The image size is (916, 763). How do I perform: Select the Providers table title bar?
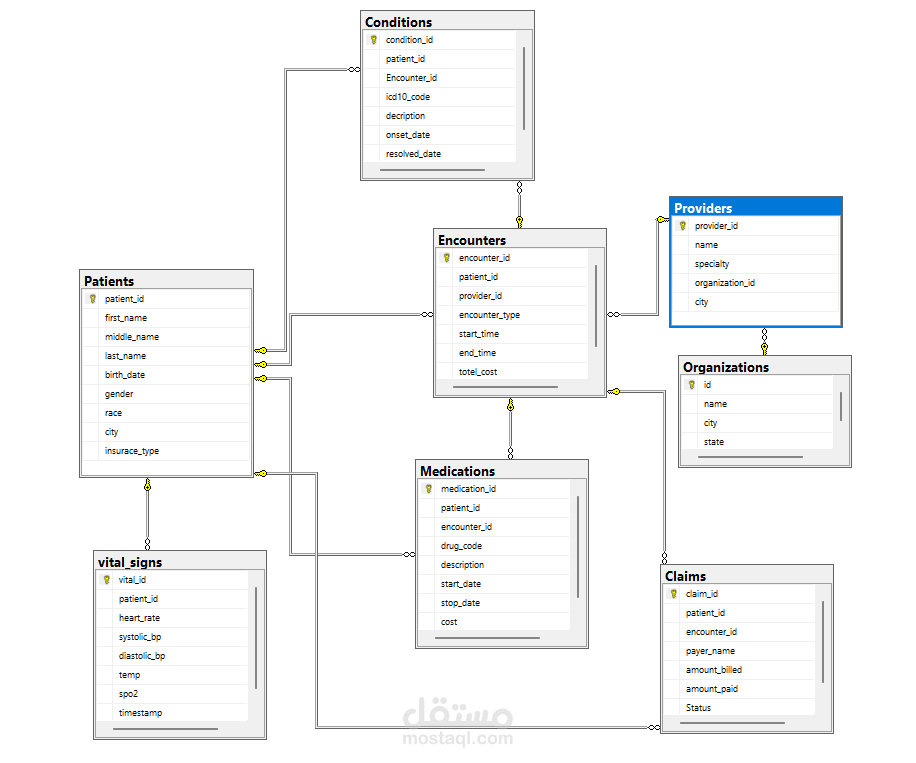pyautogui.click(x=755, y=207)
